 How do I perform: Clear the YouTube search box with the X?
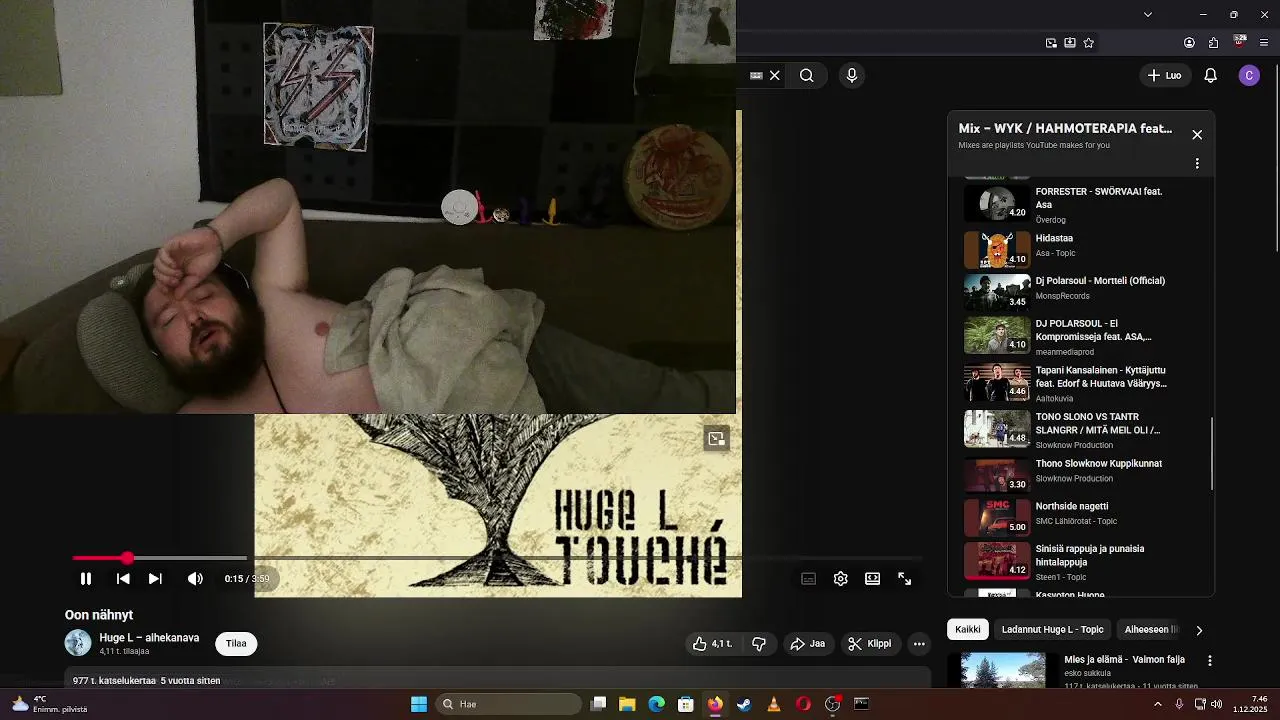pos(774,75)
